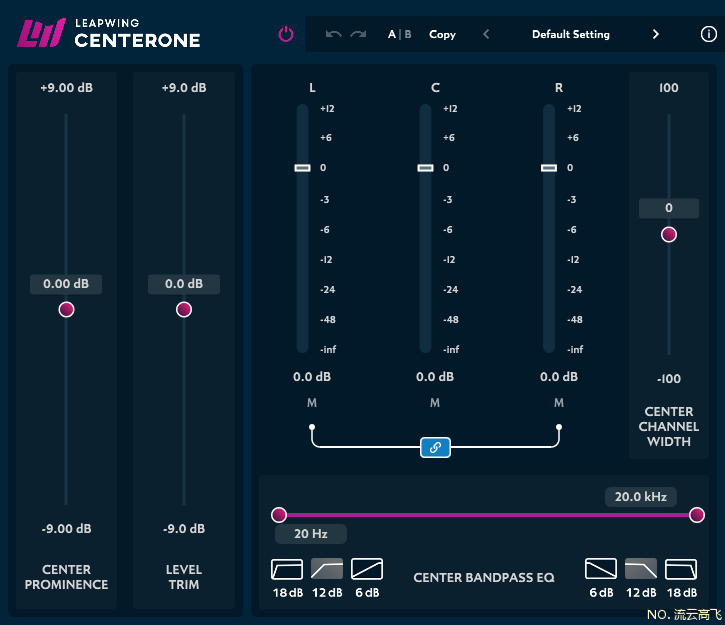Mute the R channel with M
Viewport: 725px width, 625px height.
[x=559, y=403]
